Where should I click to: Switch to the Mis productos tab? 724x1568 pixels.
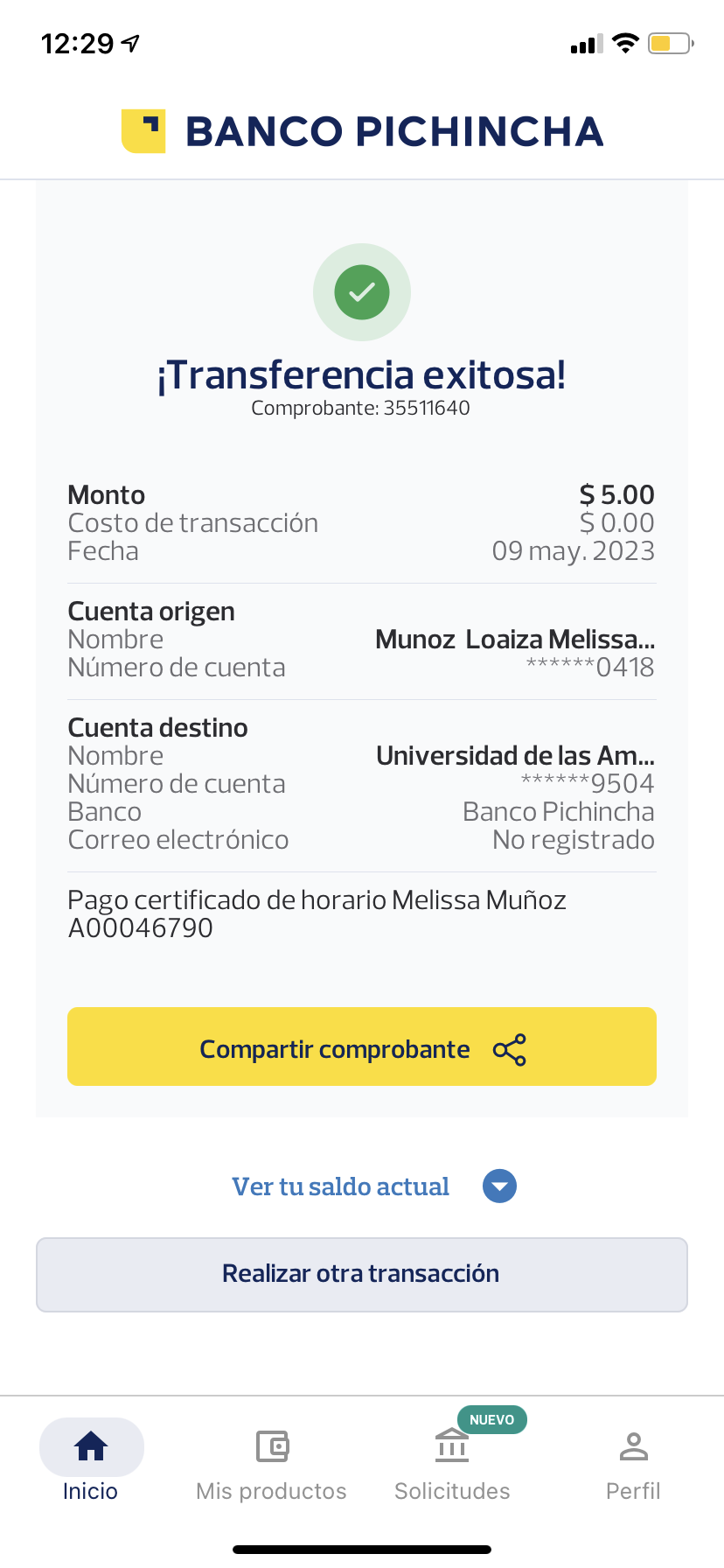[271, 1490]
